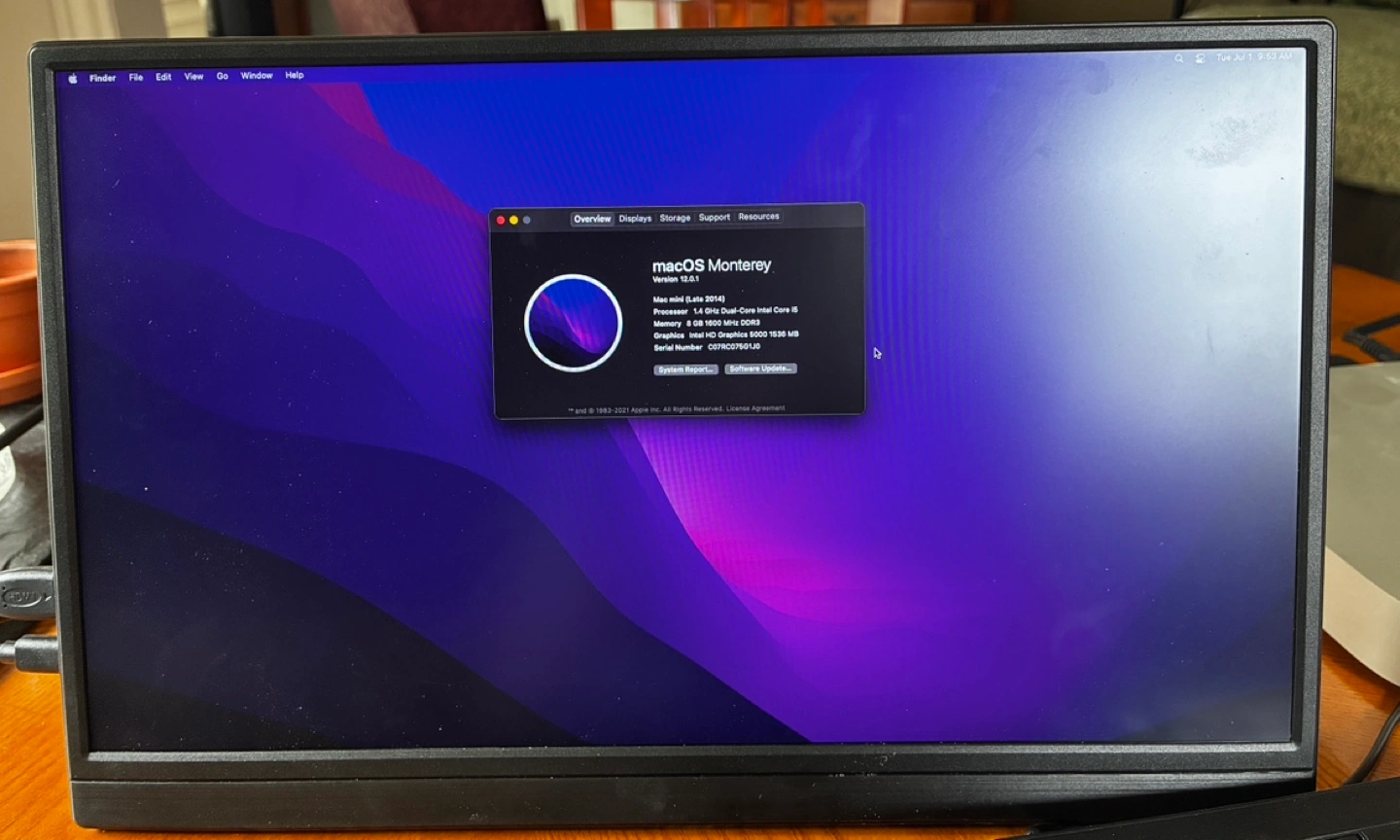Open the Go menu
Screen dimensions: 1400x840
point(223,76)
